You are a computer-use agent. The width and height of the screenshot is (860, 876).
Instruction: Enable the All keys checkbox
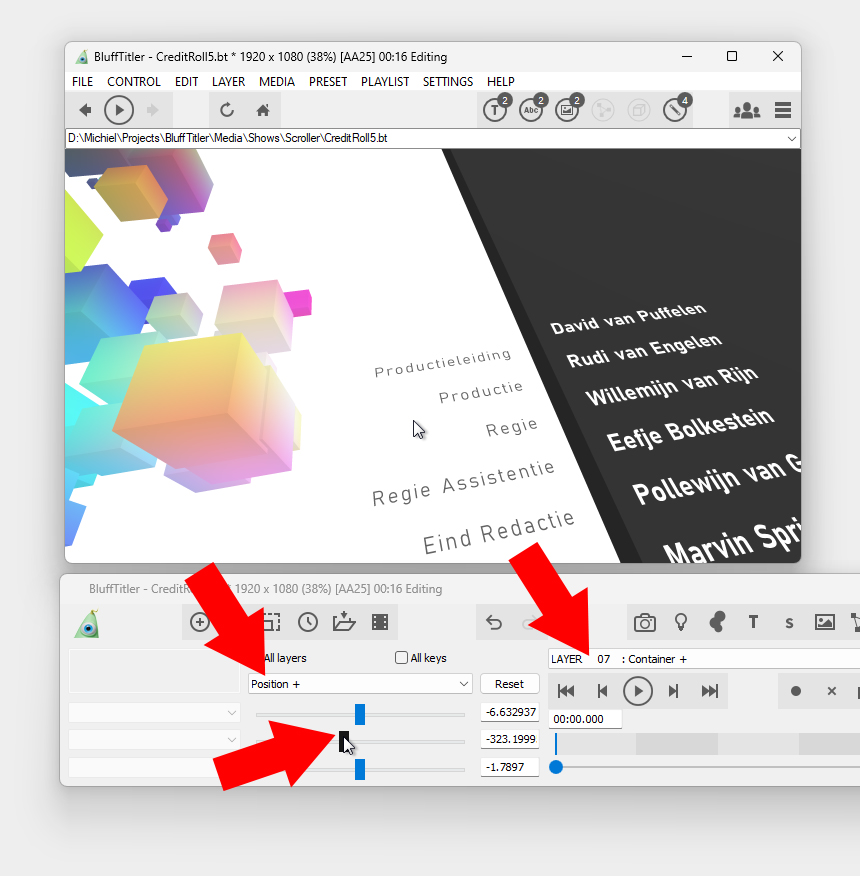click(401, 658)
